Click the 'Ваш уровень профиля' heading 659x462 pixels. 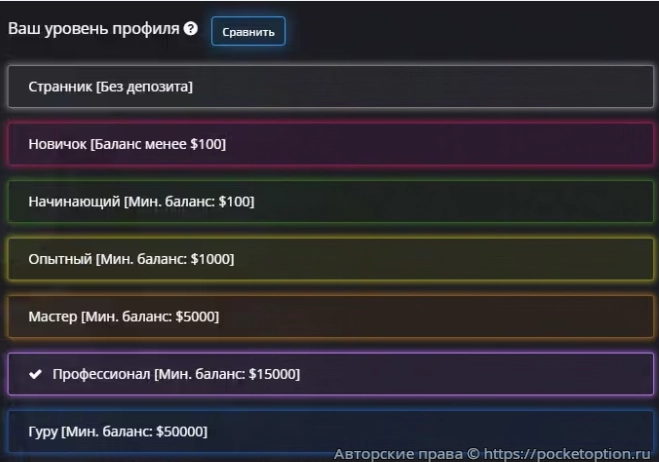point(93,29)
